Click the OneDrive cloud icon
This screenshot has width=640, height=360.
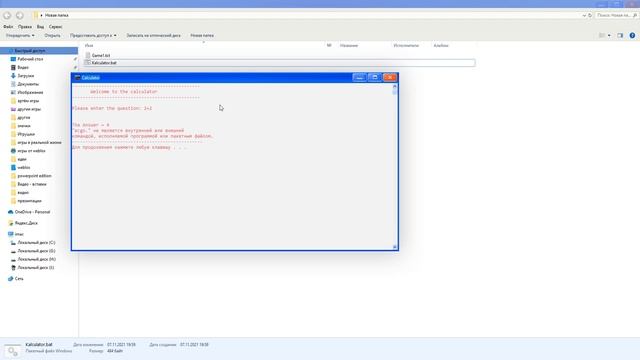11,212
